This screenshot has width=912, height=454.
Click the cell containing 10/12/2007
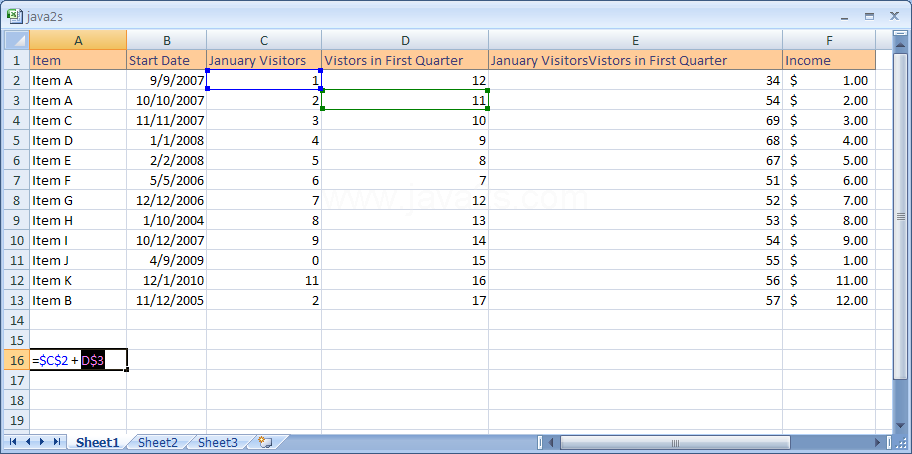[x=166, y=240]
